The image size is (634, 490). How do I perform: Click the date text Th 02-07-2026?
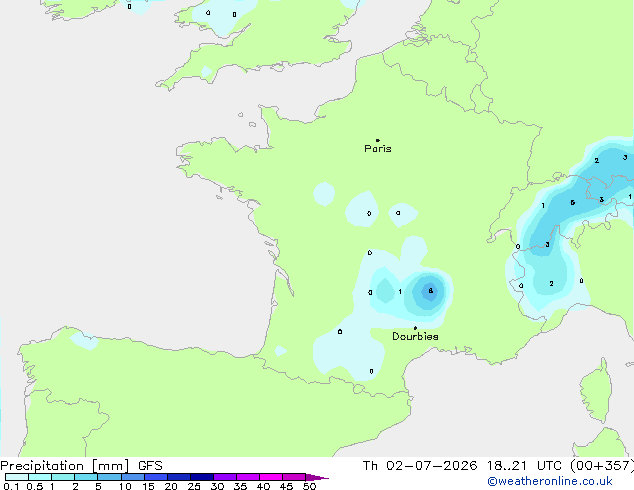[x=420, y=466]
